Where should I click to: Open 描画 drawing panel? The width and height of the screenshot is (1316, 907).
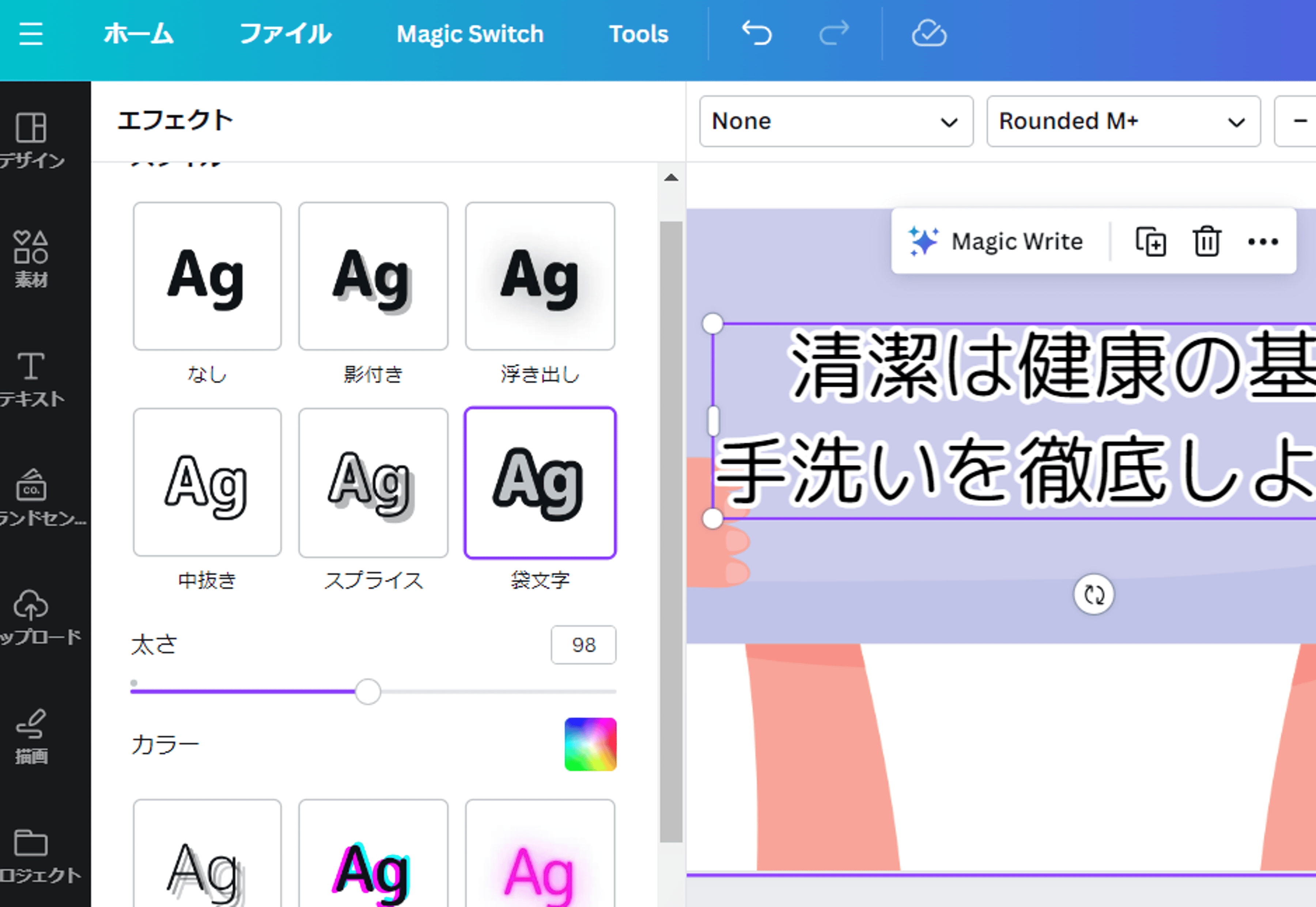32,737
